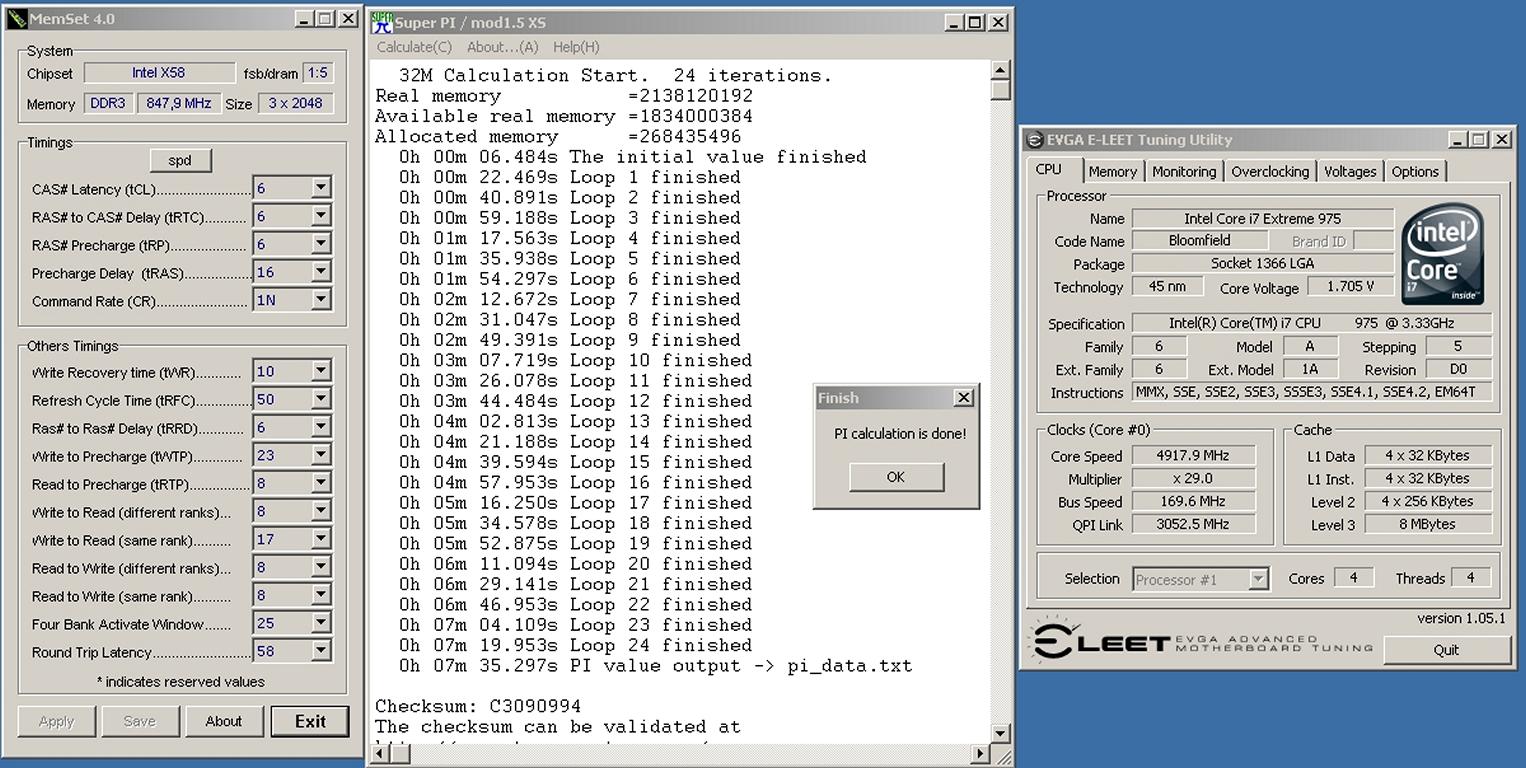Open Command Rate (CR) dropdown
Screen dimensions: 1526x768
point(320,299)
